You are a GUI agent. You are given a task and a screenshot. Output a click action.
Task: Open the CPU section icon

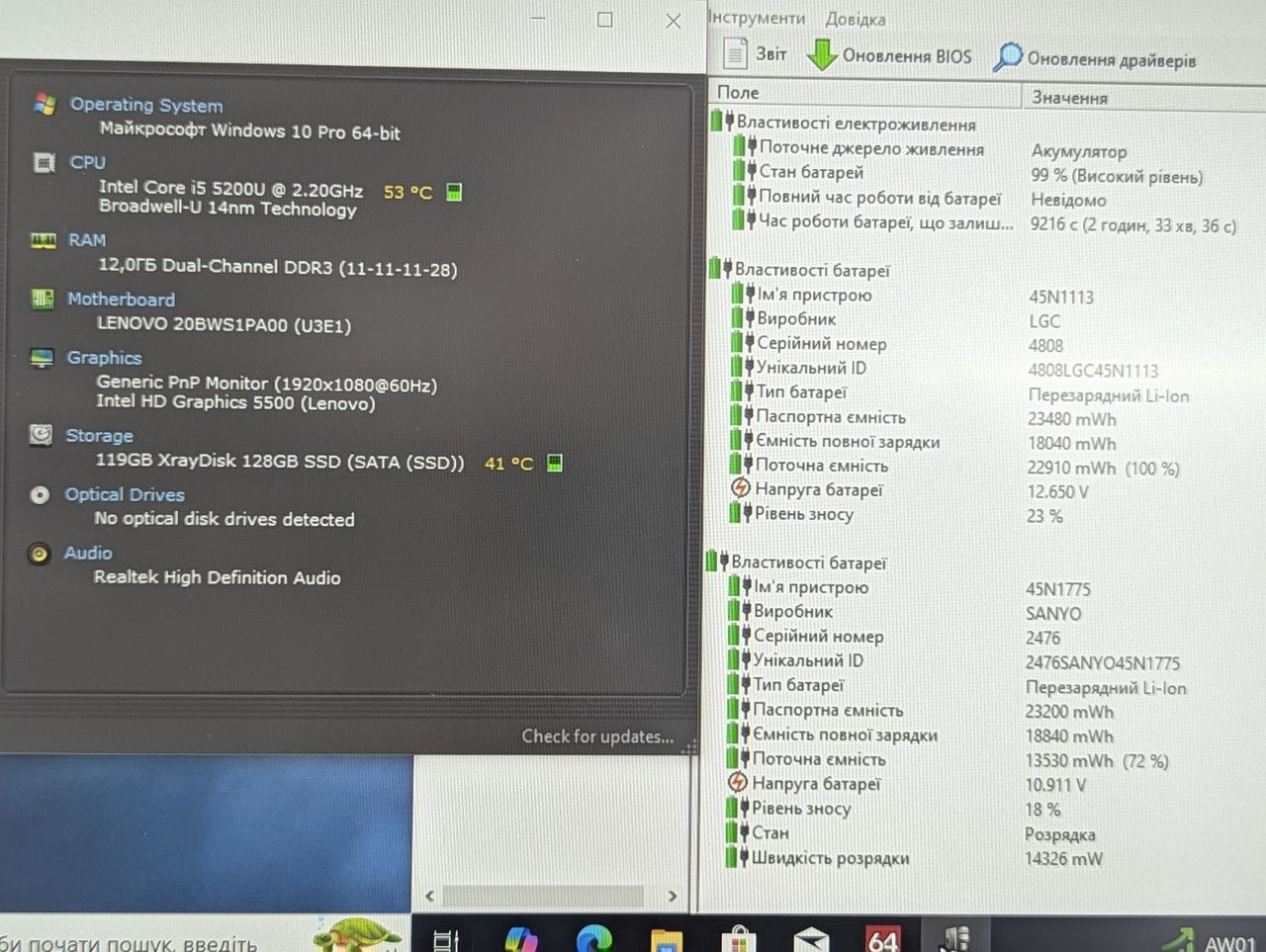click(45, 162)
